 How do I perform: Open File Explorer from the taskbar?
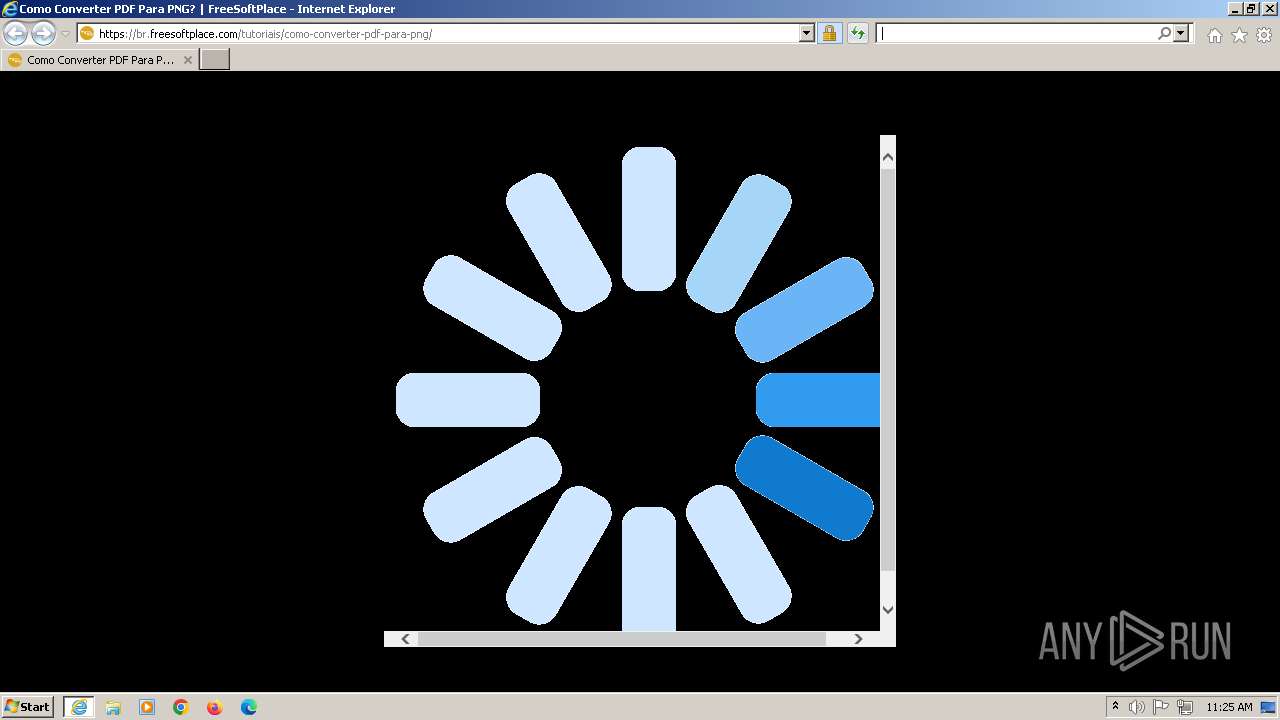(x=113, y=707)
